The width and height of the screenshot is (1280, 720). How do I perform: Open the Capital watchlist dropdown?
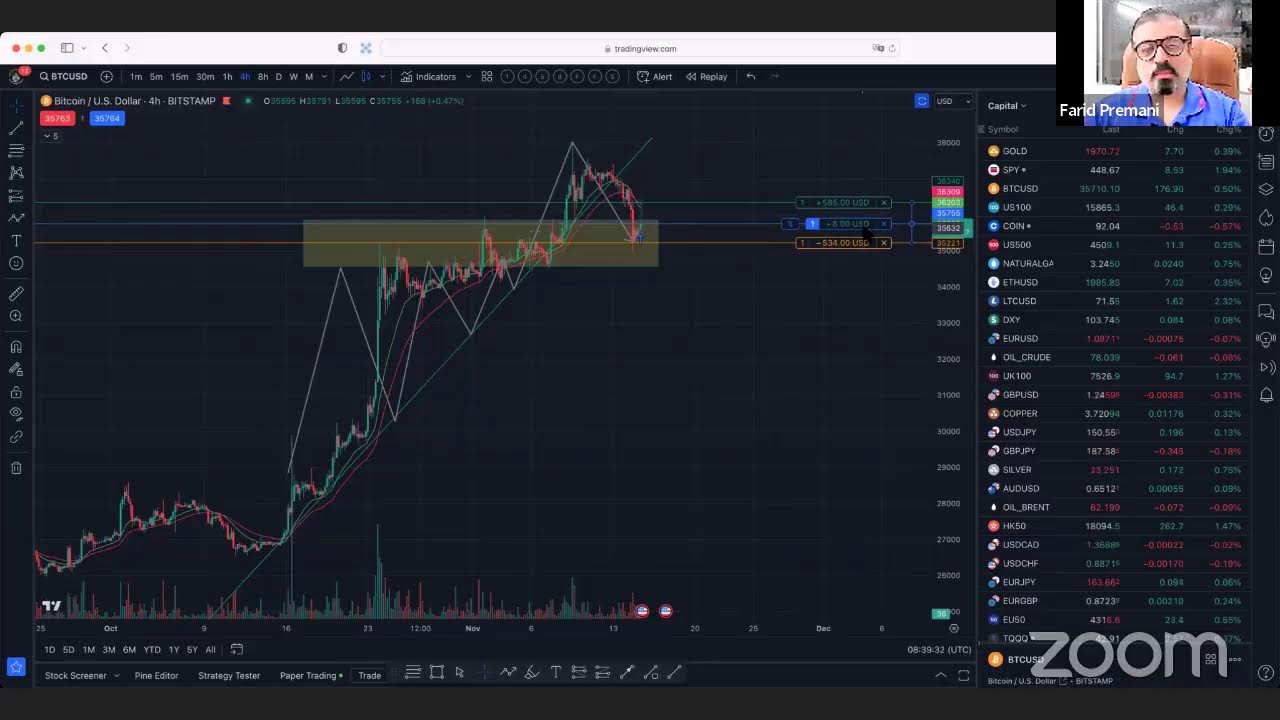[x=1007, y=106]
